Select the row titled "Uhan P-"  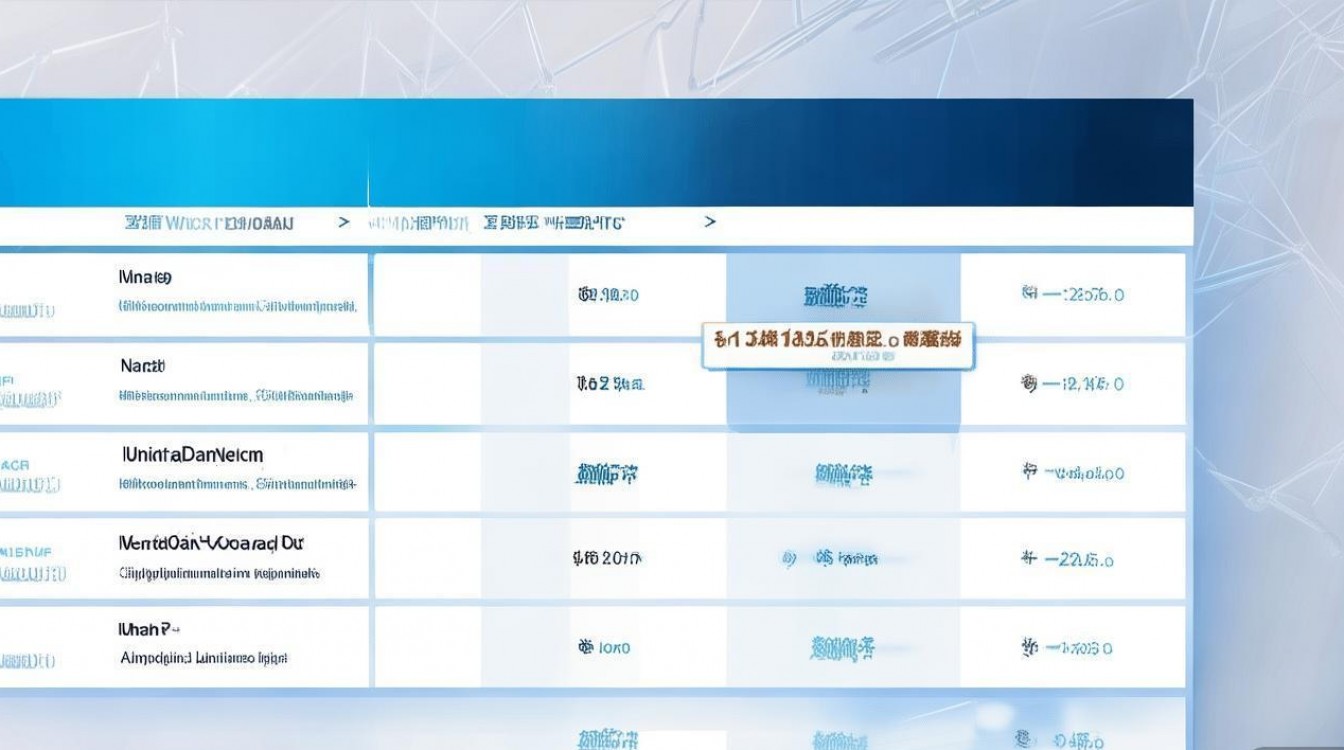(x=592, y=646)
